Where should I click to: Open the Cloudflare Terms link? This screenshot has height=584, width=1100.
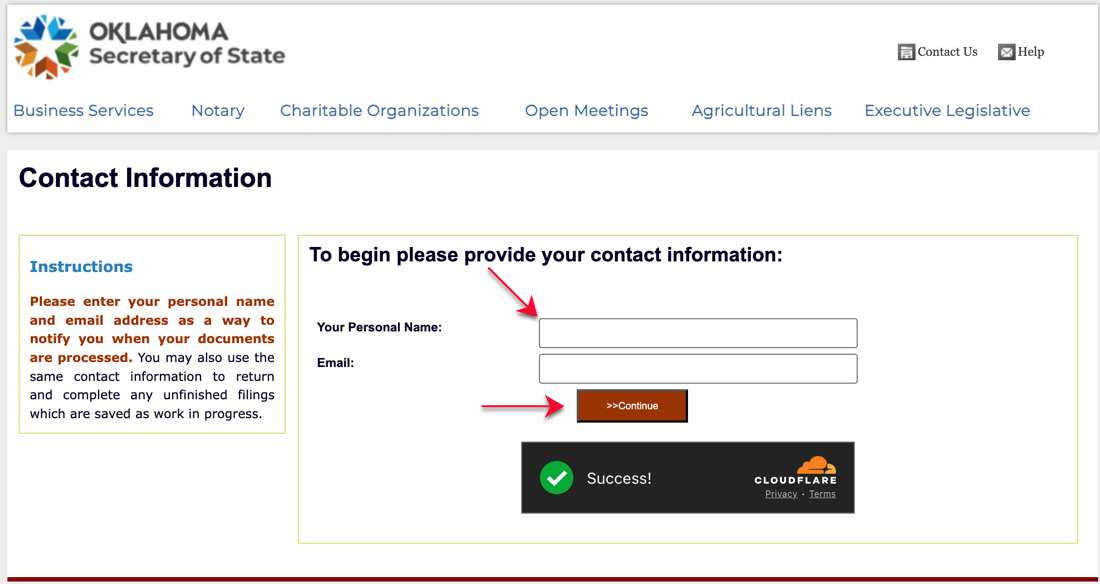(822, 494)
